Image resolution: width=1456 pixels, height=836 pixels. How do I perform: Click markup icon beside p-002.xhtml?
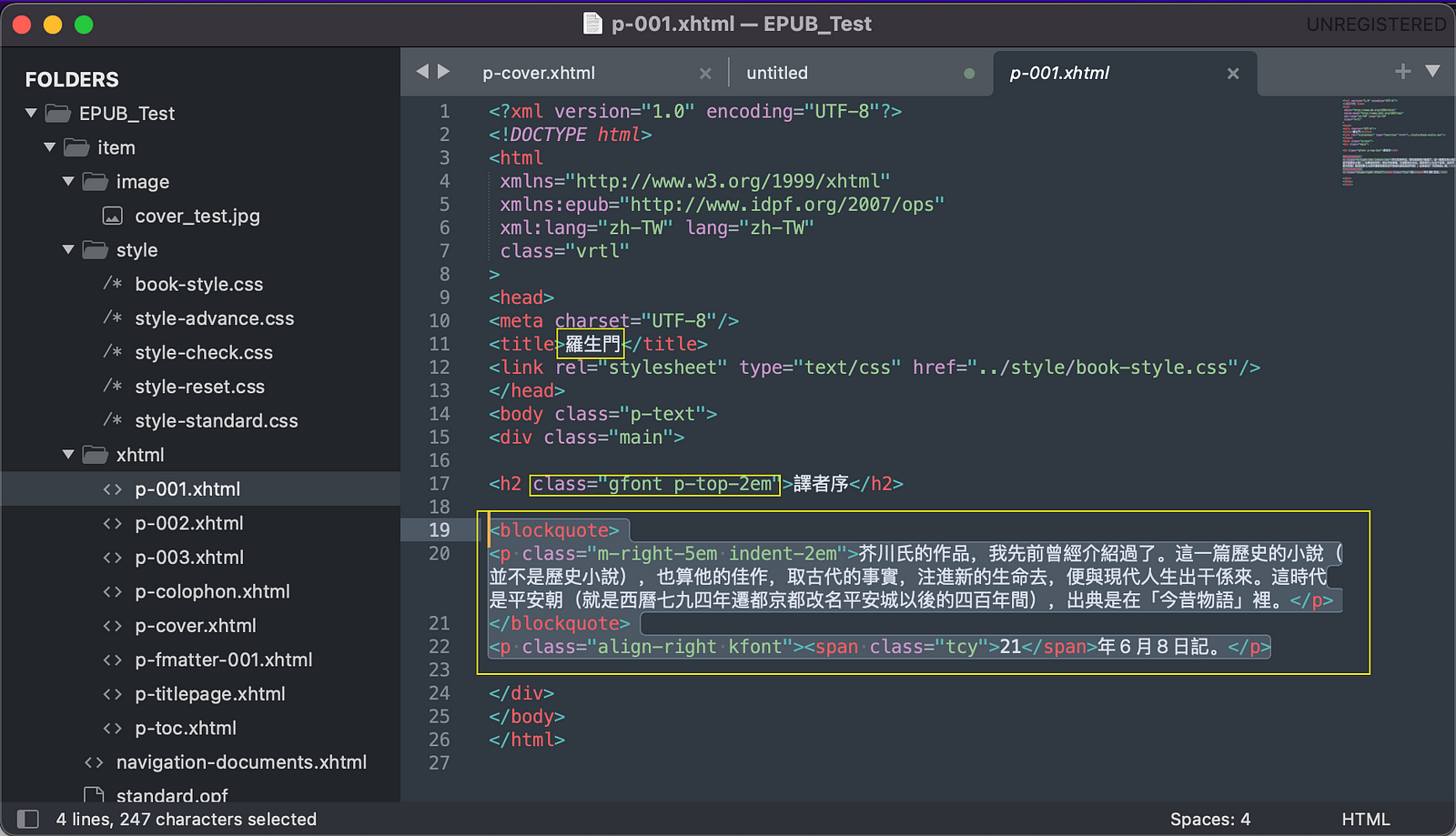pos(113,523)
